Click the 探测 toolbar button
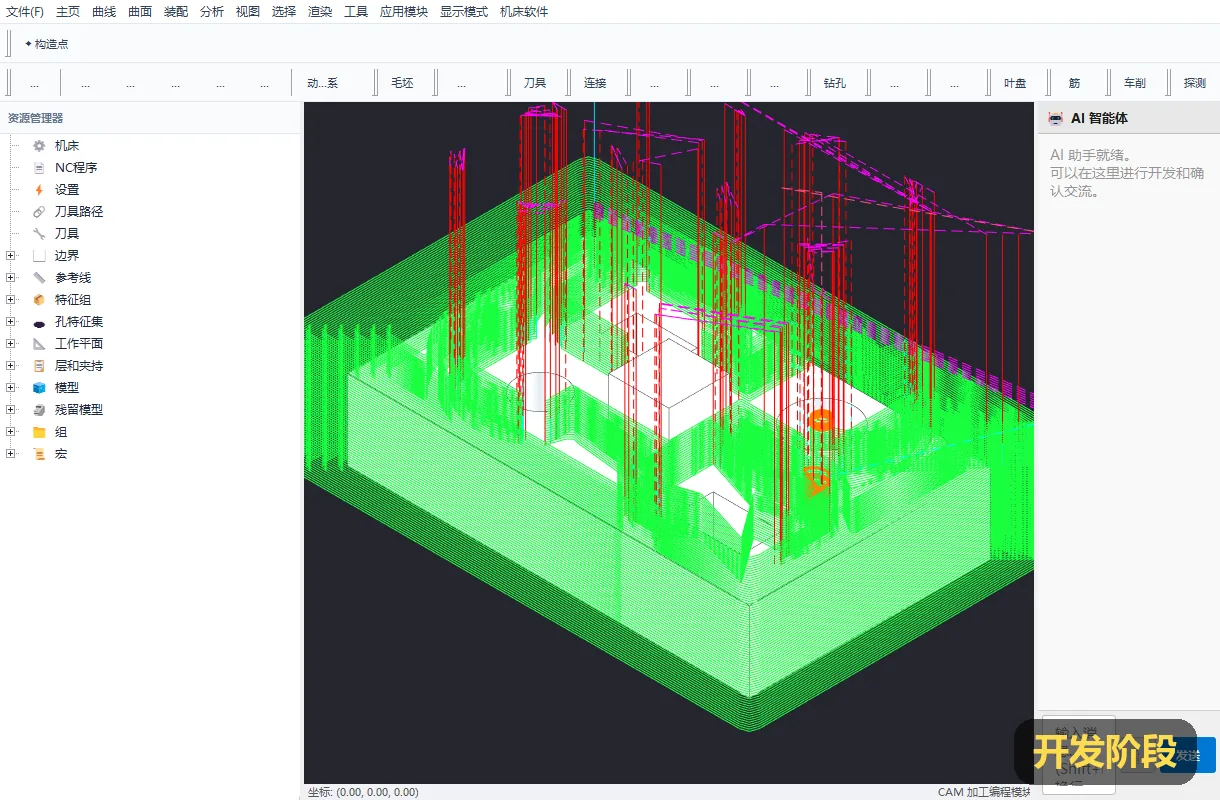The height and width of the screenshot is (800, 1220). click(x=1195, y=83)
